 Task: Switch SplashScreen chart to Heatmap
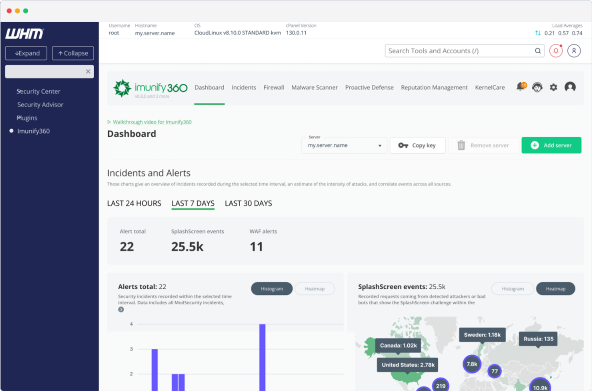pos(555,289)
